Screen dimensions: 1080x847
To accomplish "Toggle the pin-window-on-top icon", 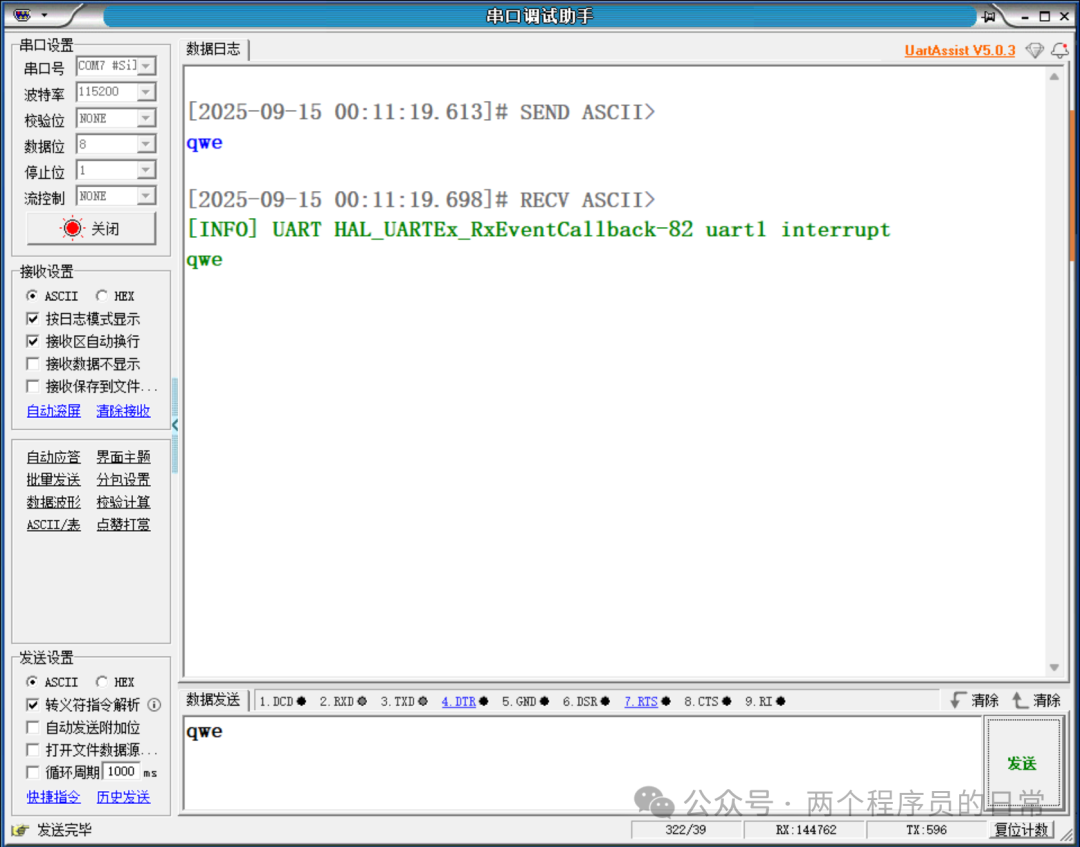I will click(989, 16).
